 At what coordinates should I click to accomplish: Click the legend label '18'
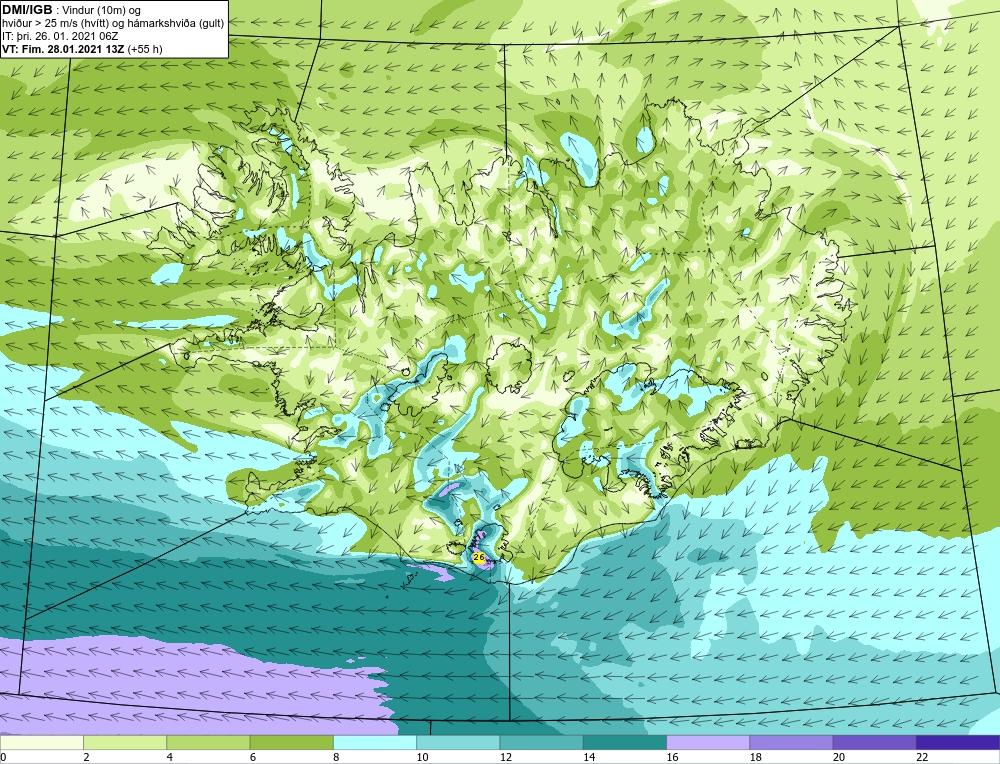pyautogui.click(x=754, y=757)
